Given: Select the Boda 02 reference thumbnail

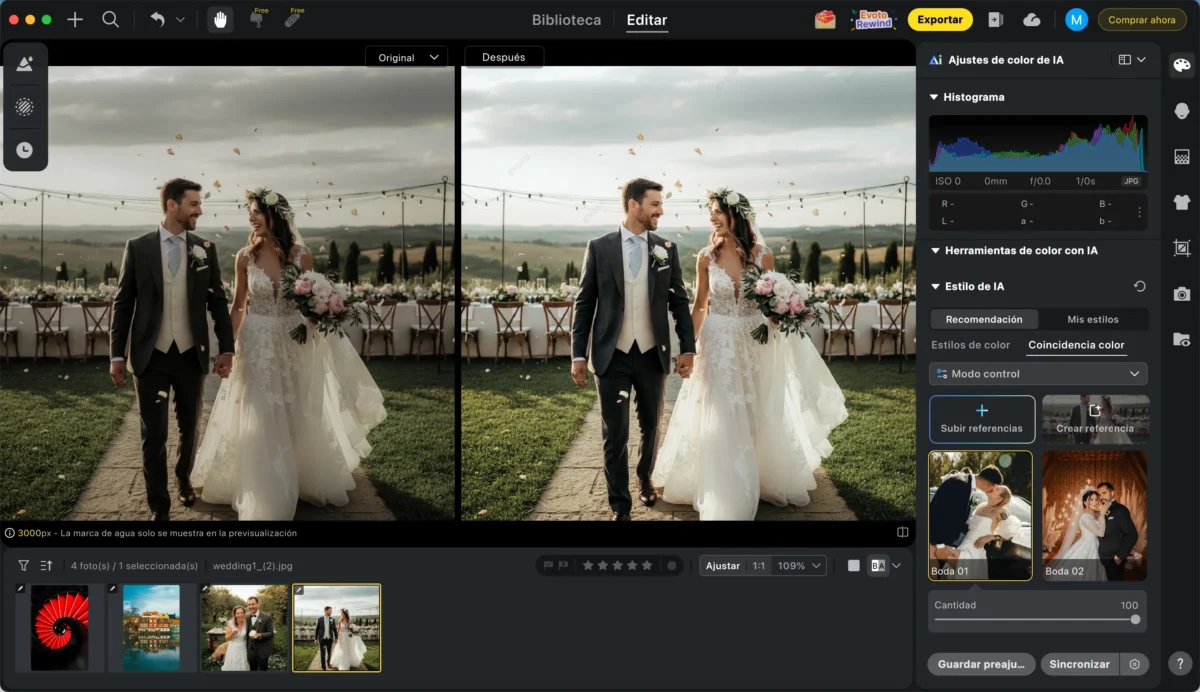Looking at the screenshot, I should (x=1094, y=515).
